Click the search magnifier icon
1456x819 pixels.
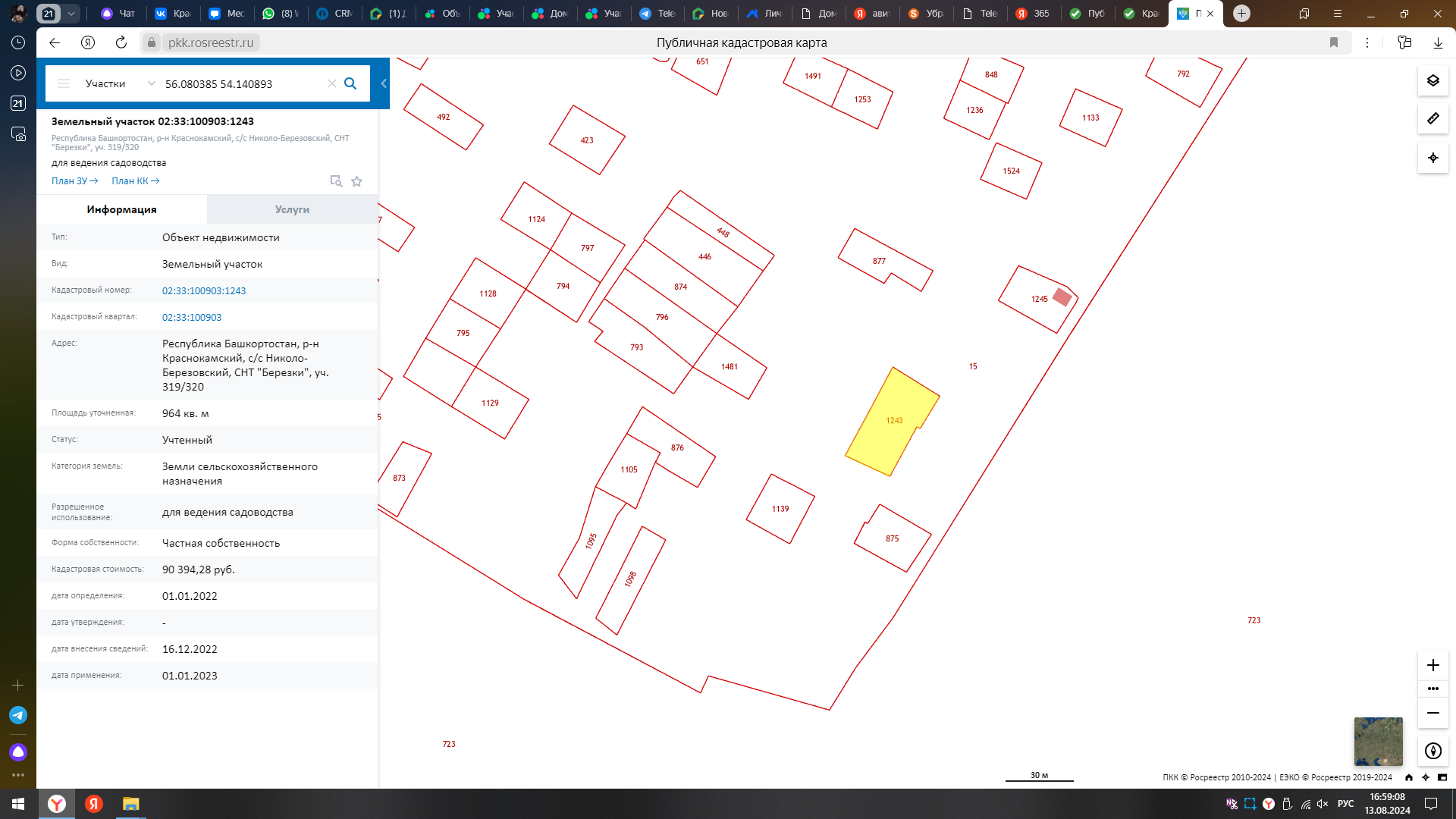point(350,83)
